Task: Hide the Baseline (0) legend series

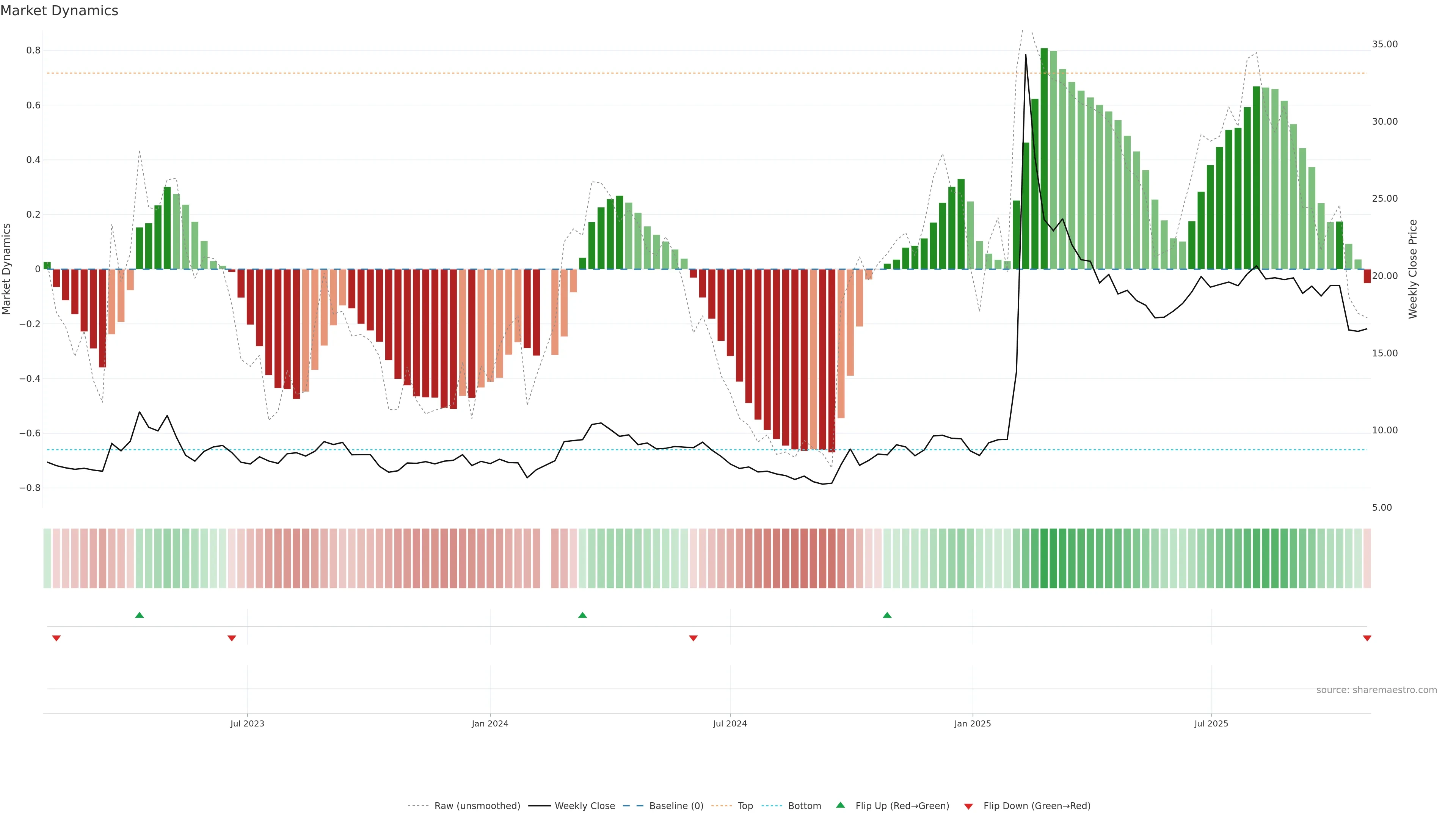Action: [x=676, y=806]
